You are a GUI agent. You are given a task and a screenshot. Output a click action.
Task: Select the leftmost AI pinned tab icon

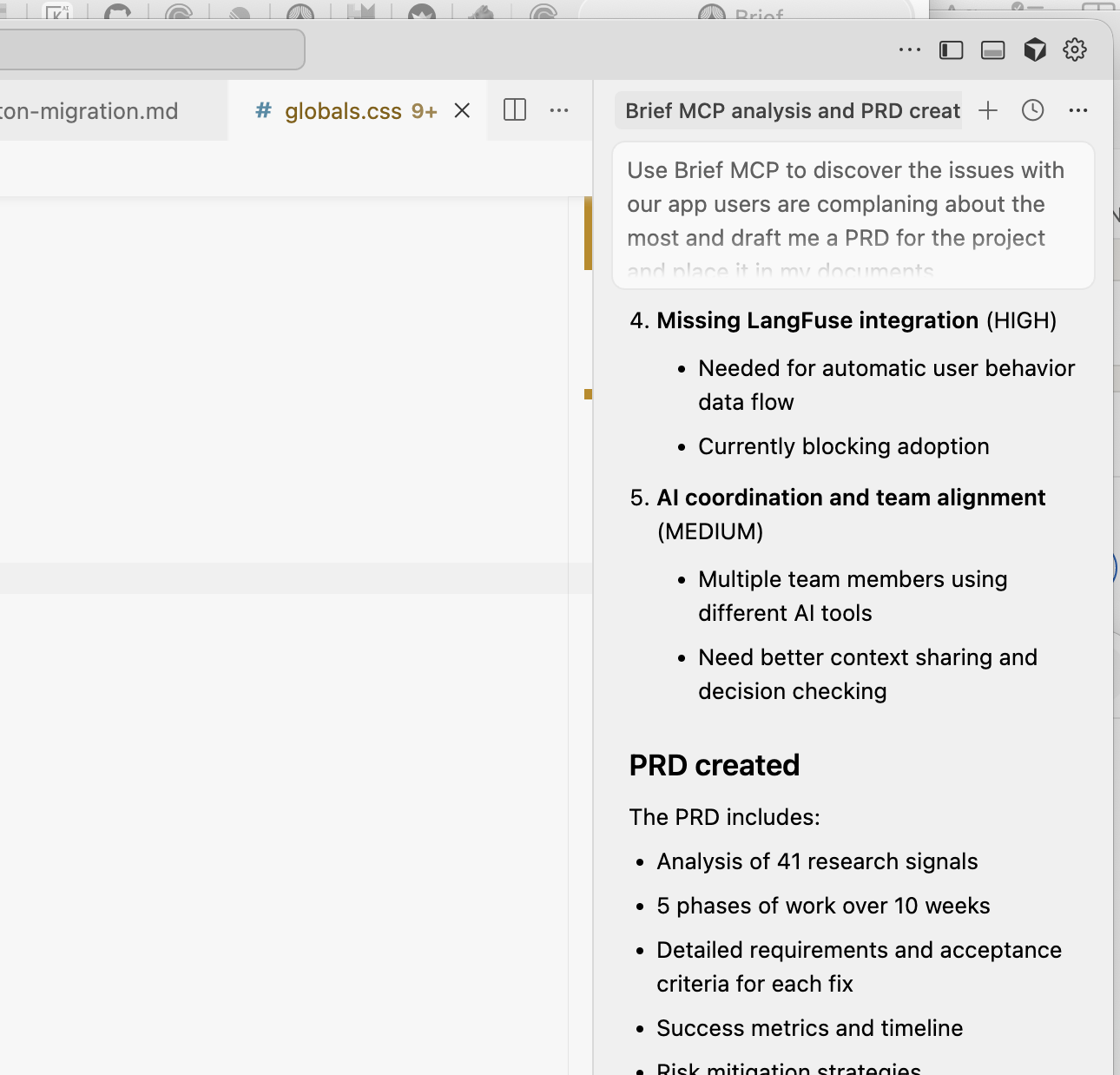click(x=56, y=12)
